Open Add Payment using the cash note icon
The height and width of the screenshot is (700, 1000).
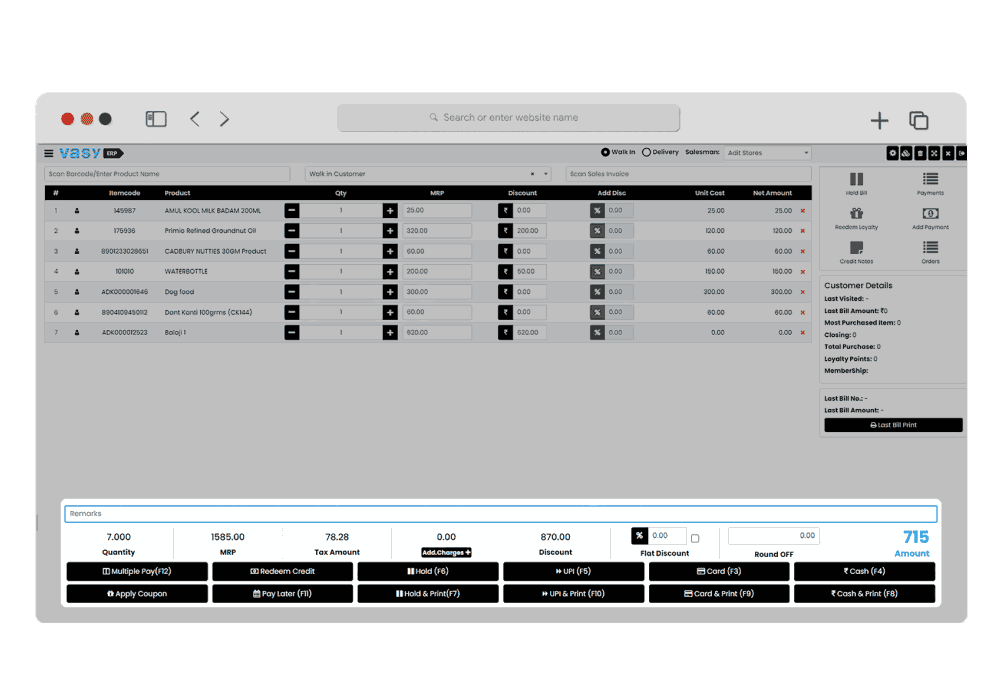tap(930, 214)
